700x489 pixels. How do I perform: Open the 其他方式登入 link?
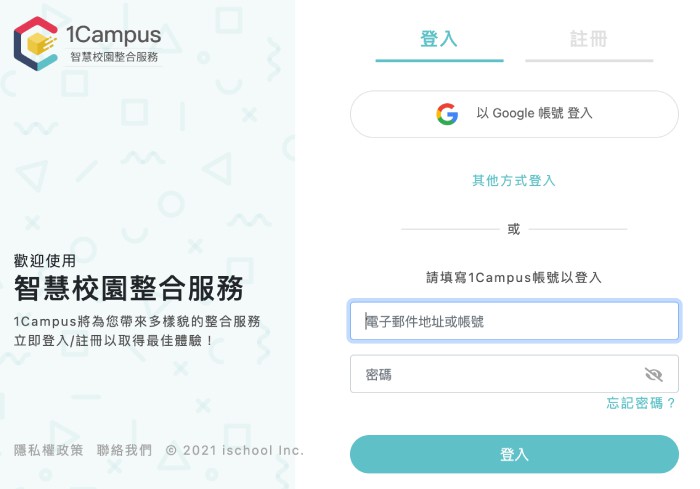click(514, 181)
